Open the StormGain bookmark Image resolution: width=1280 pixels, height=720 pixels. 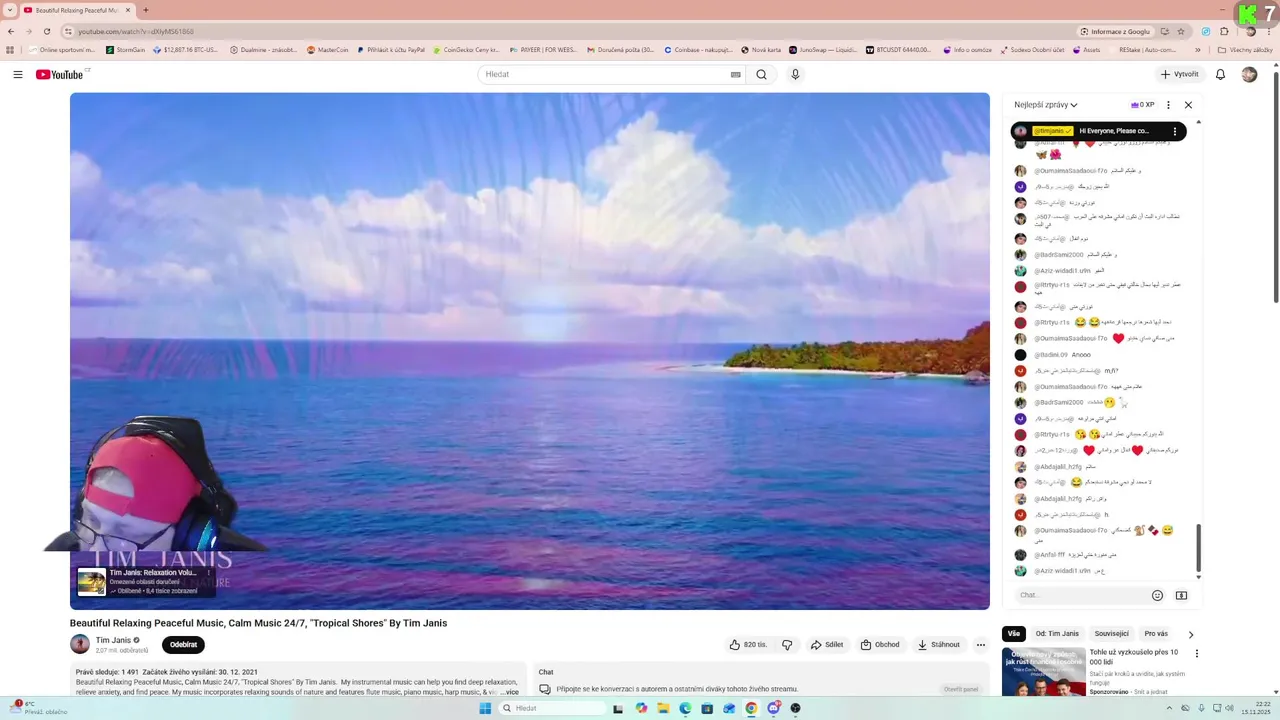(x=124, y=49)
